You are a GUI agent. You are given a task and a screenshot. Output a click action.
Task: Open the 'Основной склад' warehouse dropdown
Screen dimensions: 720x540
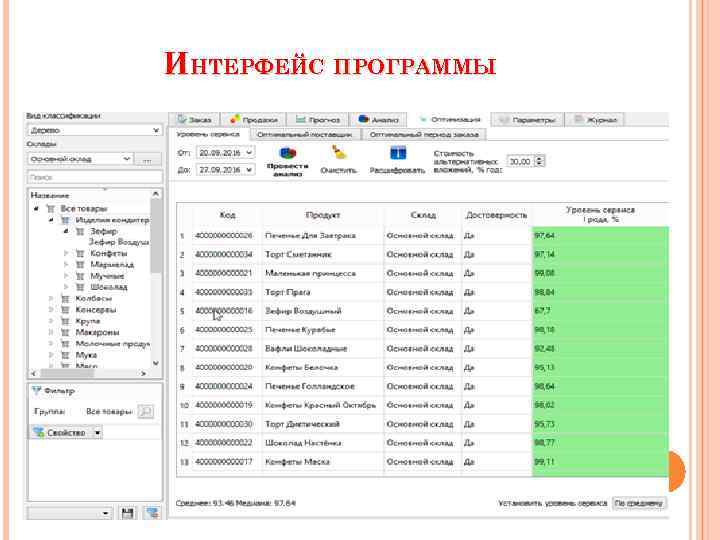(x=126, y=159)
